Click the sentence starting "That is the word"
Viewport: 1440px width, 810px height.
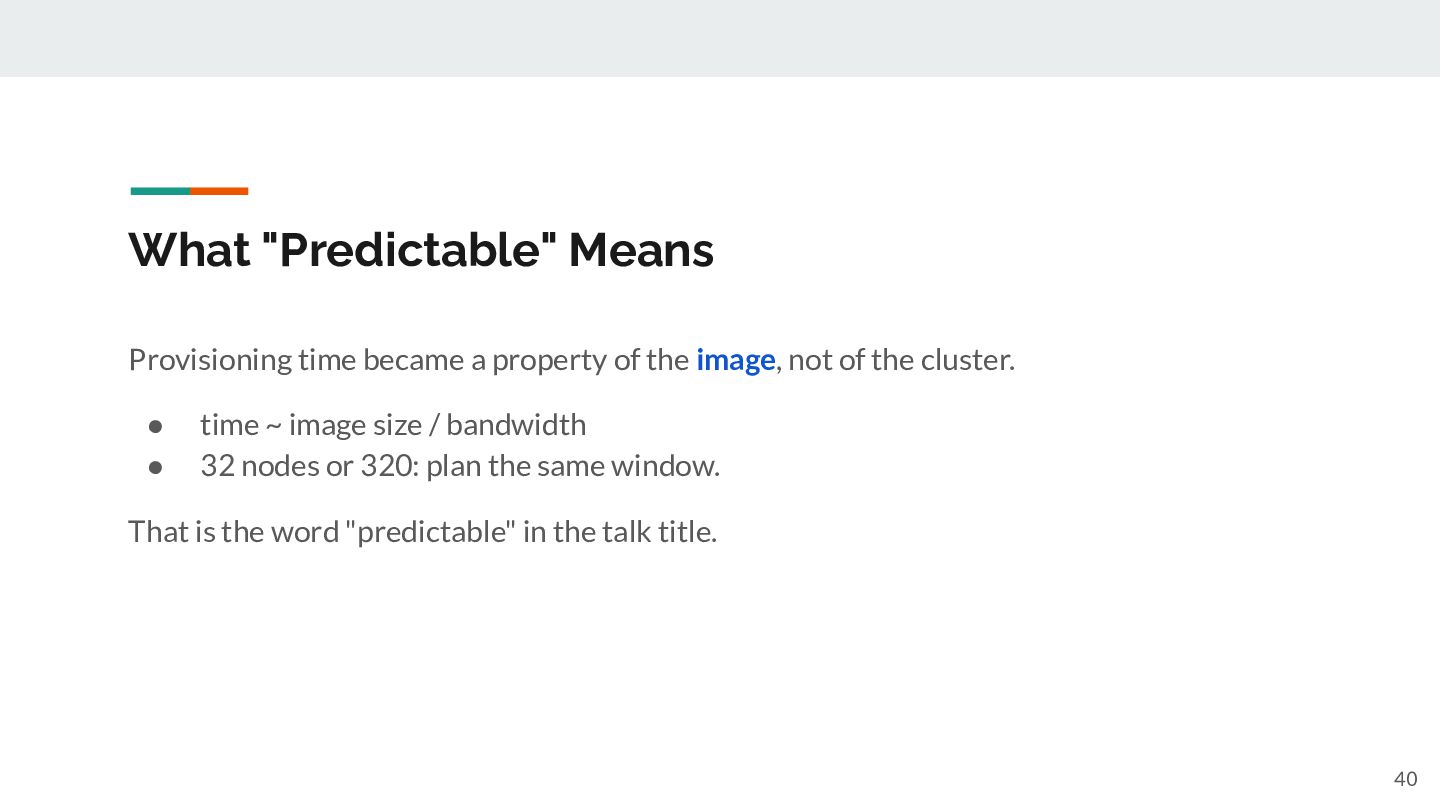(423, 532)
